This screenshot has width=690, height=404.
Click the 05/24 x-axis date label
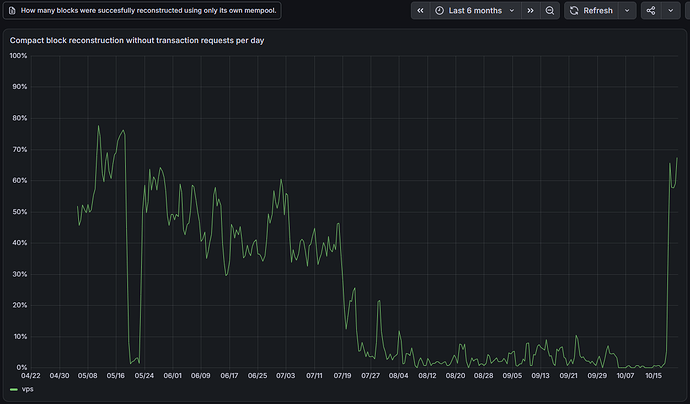(144, 376)
